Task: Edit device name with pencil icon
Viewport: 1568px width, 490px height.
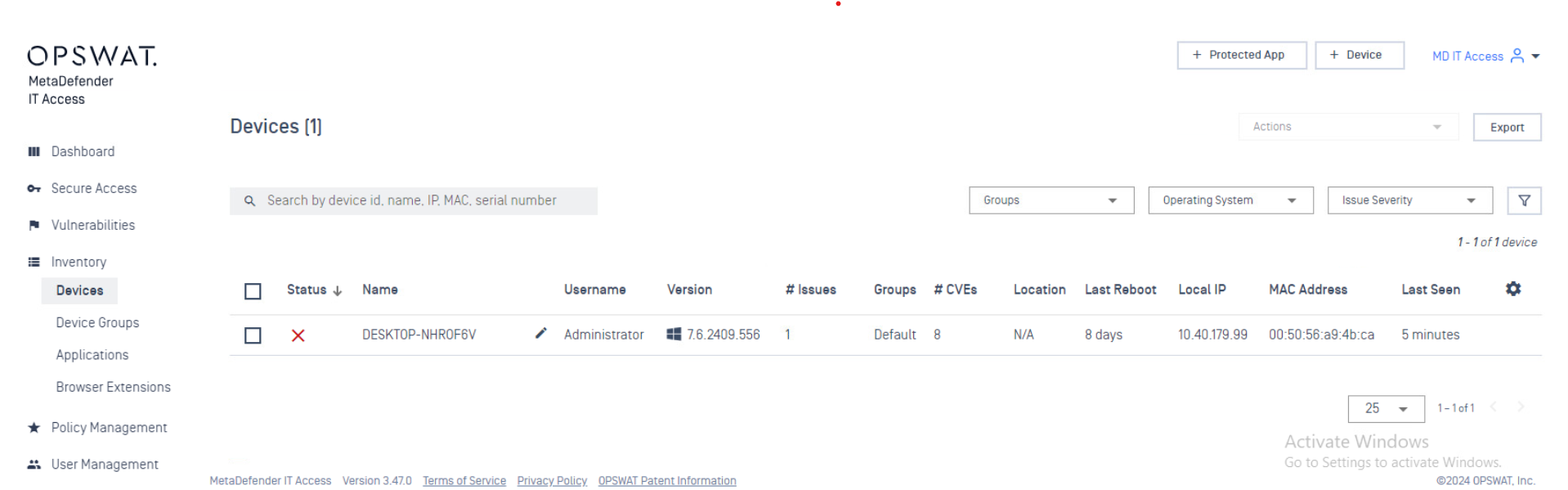Action: pyautogui.click(x=540, y=333)
